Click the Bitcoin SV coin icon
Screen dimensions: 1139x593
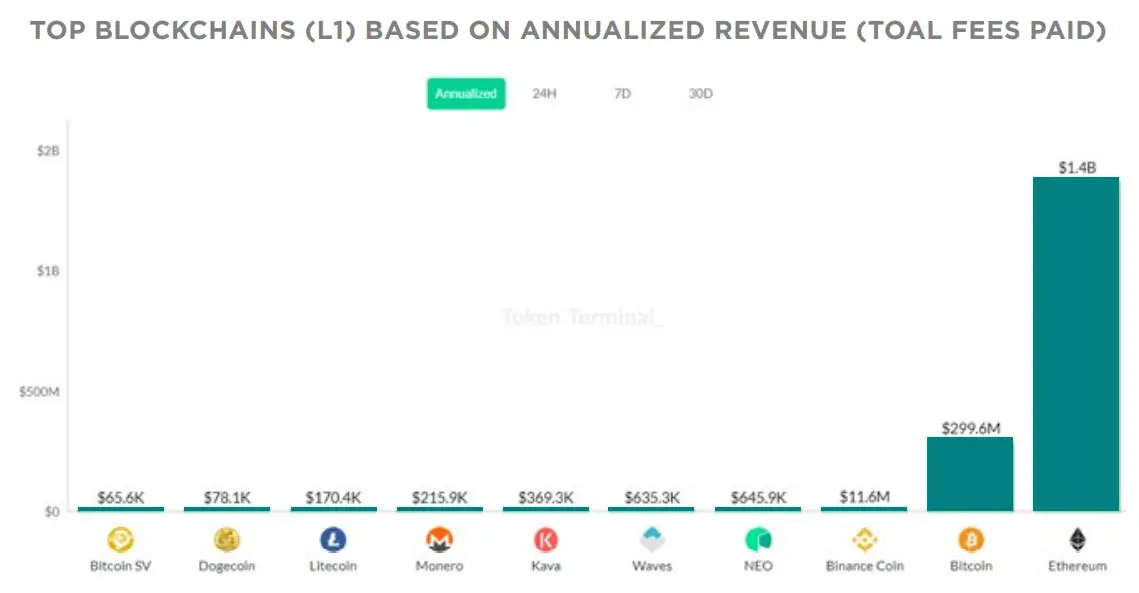[x=121, y=540]
